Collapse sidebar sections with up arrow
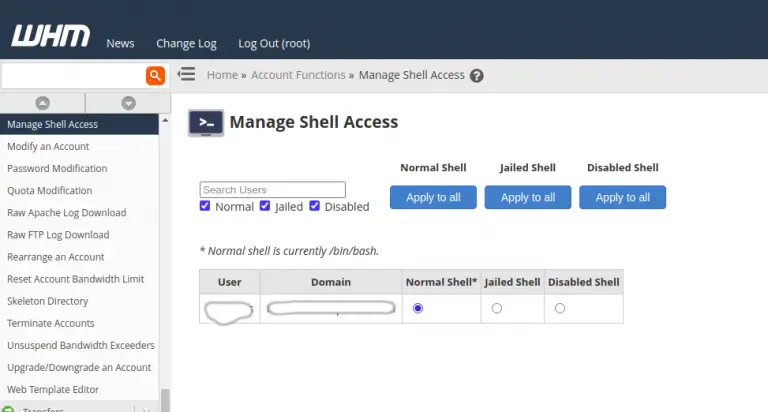768x412 pixels. tap(42, 103)
